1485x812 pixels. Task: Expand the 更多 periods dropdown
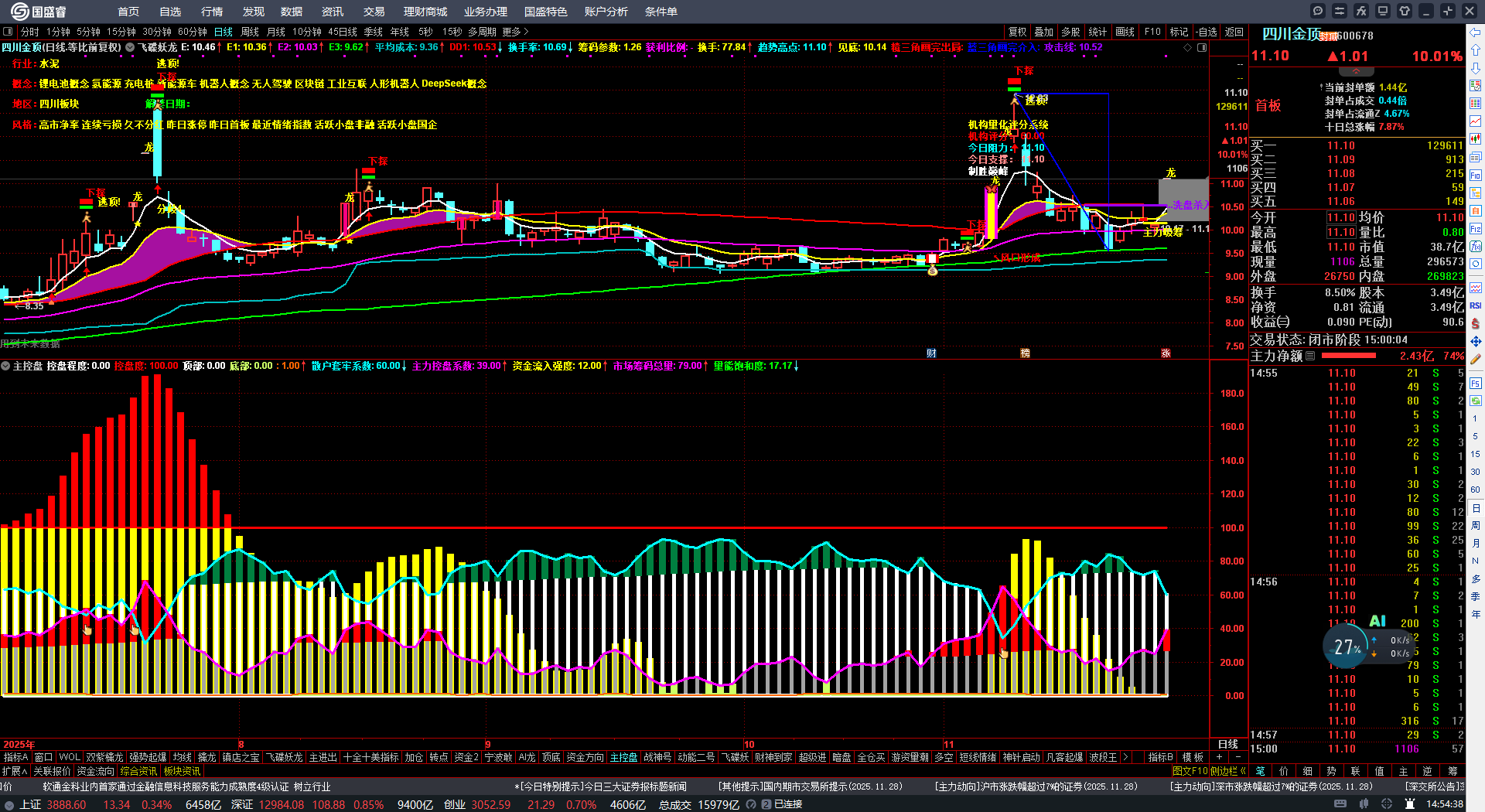pos(515,32)
